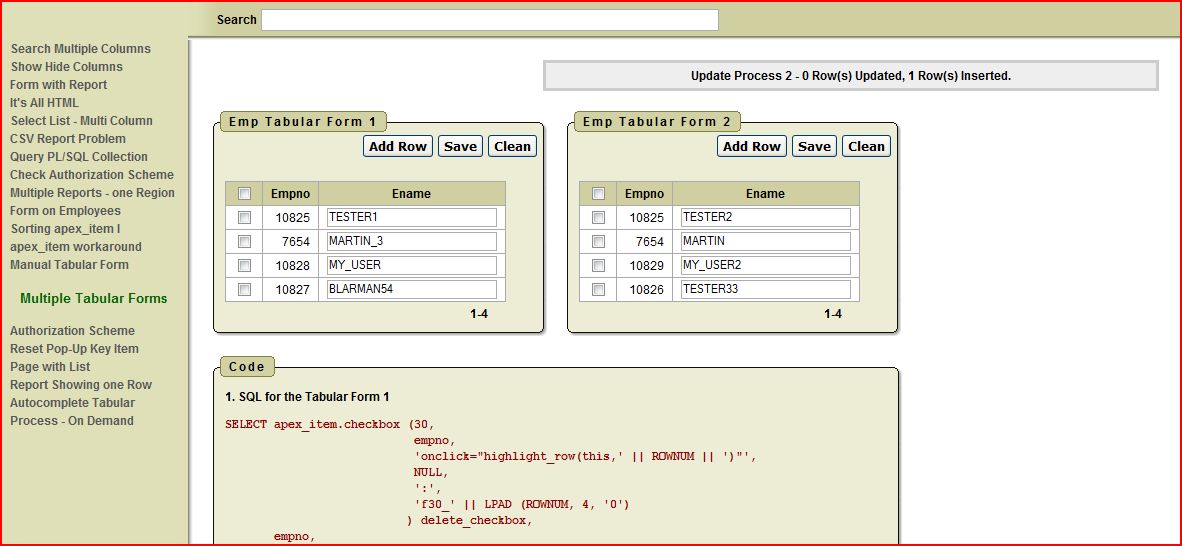Click pagination 1-4 in Form 2
The height and width of the screenshot is (546, 1182).
tap(832, 314)
